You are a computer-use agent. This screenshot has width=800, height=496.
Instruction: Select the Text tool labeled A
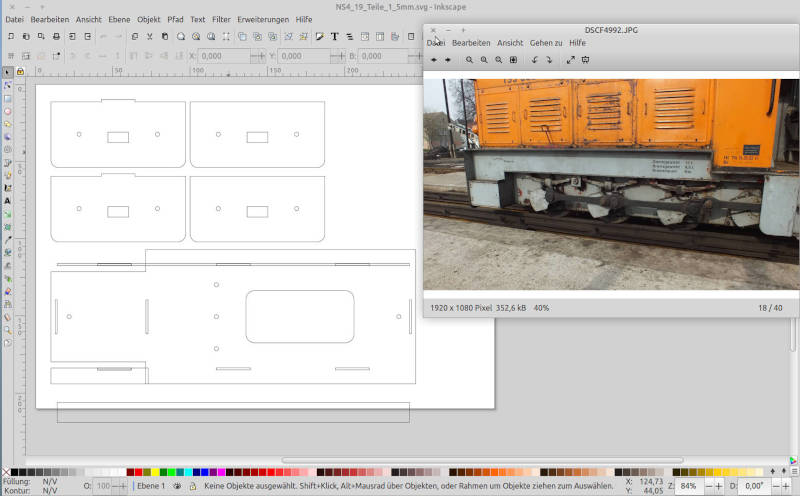coord(7,201)
